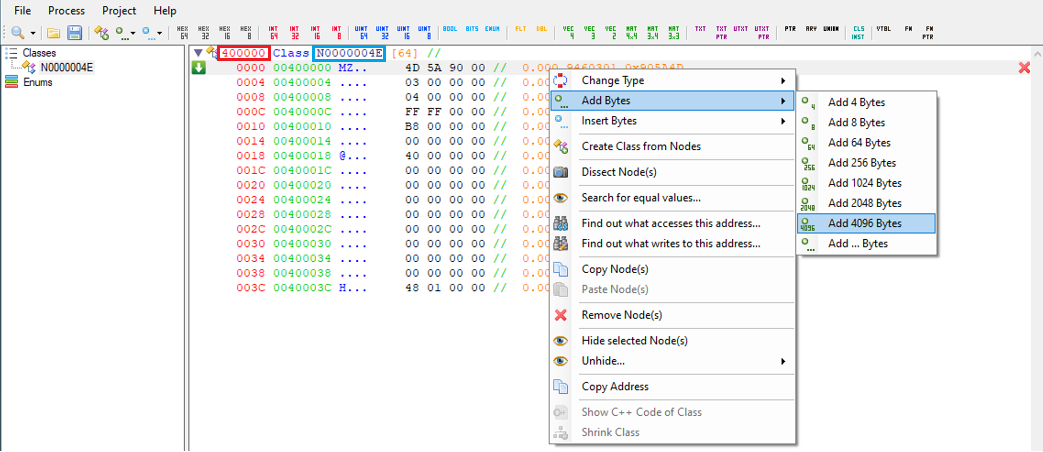The image size is (1043, 452).
Task: Select the Int 32 type icon
Action: [x=294, y=32]
